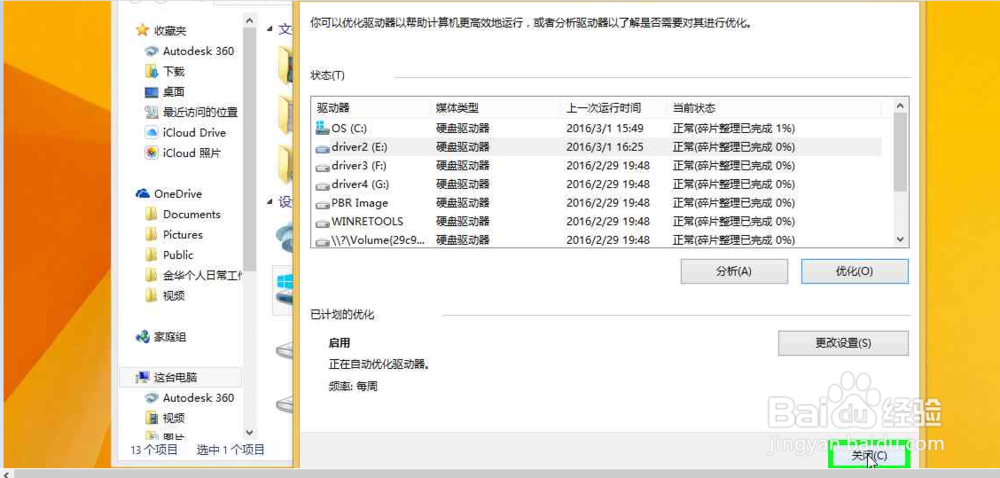The height and width of the screenshot is (478, 1000).
Task: Collapse the 设 group arrow in Explorer content
Action: [x=270, y=202]
